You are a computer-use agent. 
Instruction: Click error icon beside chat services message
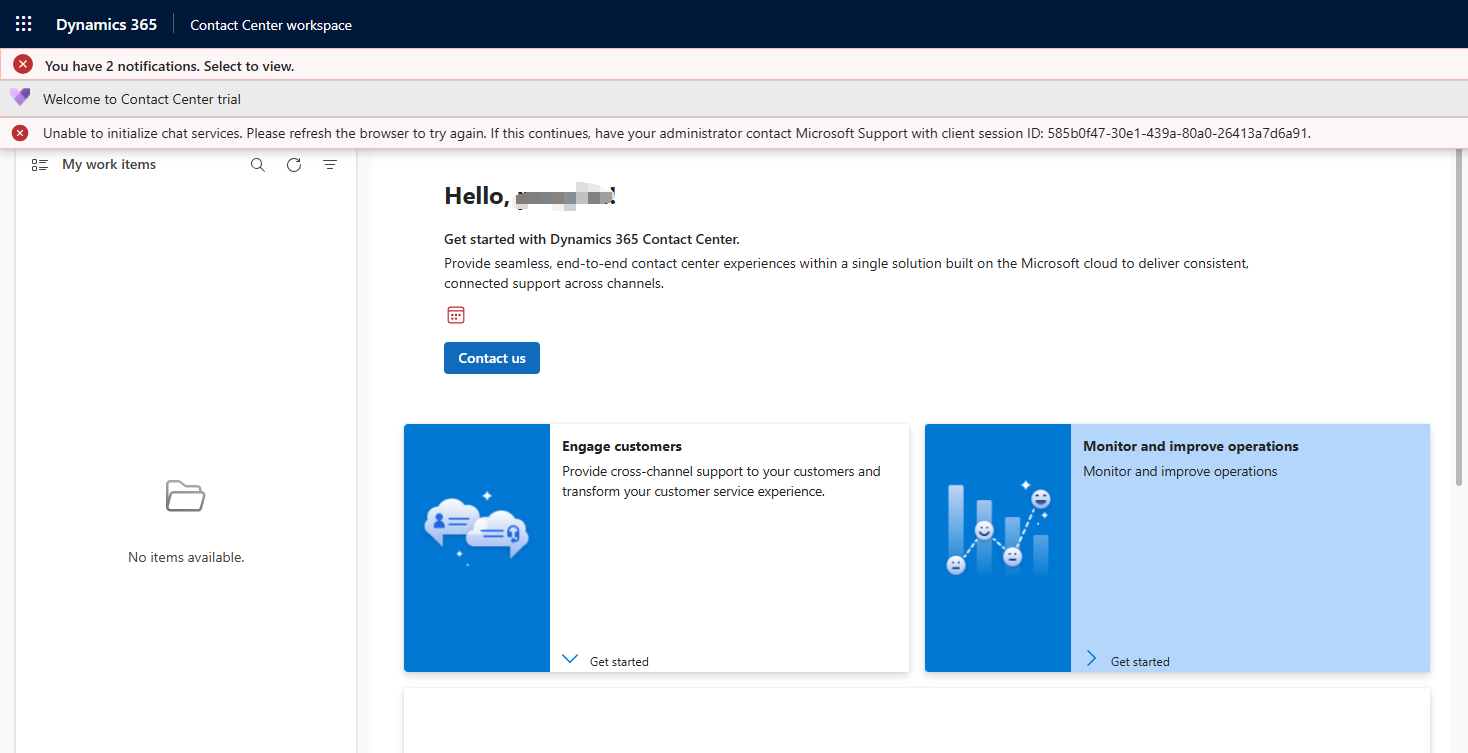pyautogui.click(x=20, y=133)
